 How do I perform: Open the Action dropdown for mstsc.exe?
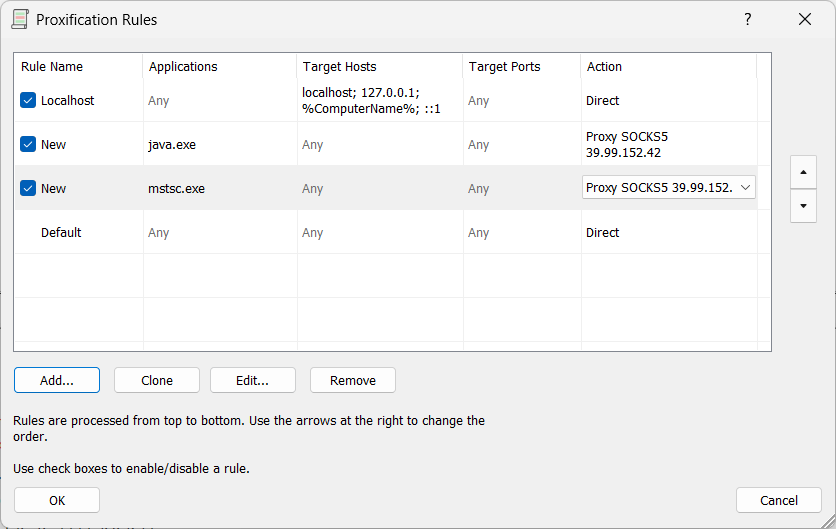pyautogui.click(x=745, y=188)
